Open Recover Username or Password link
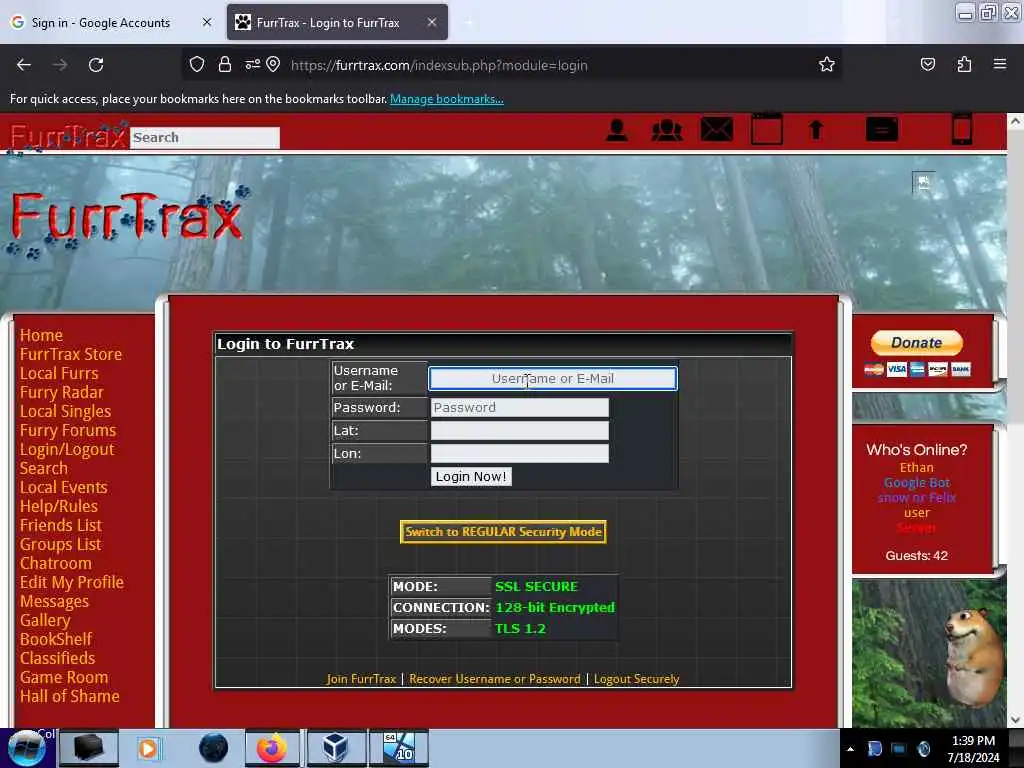 (494, 679)
